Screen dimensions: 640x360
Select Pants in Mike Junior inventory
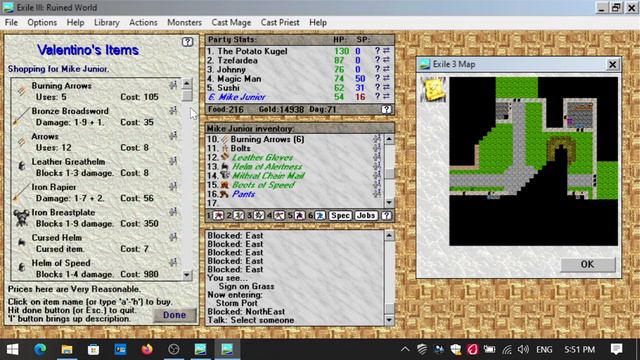pyautogui.click(x=243, y=194)
